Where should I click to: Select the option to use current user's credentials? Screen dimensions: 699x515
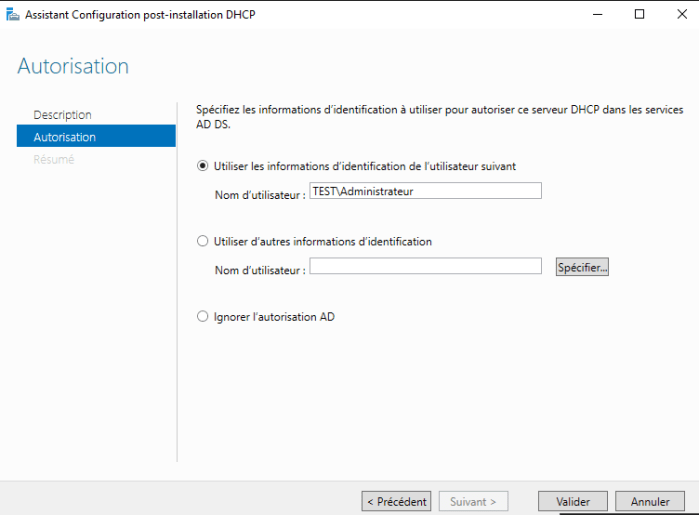[203, 166]
